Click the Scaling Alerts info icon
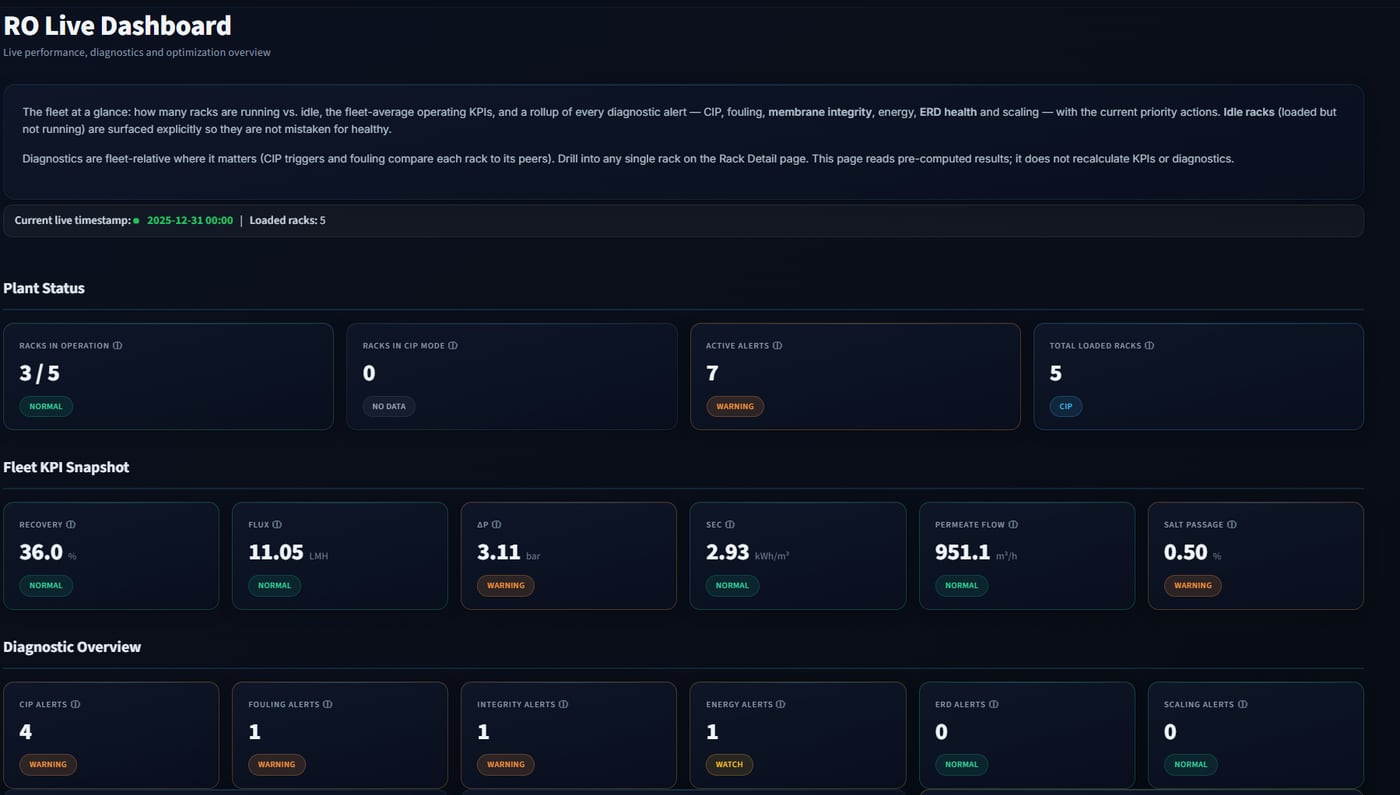 point(1243,705)
